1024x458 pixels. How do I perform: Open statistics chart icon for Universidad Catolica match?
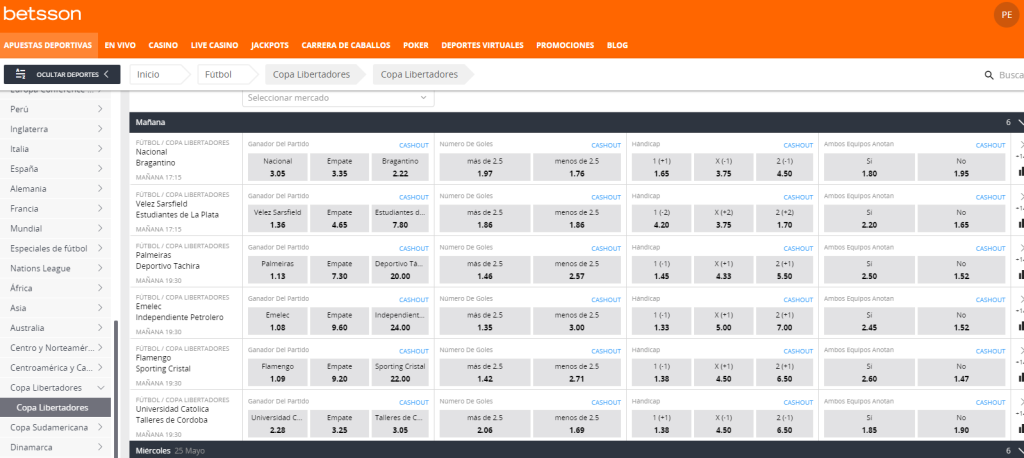click(1021, 428)
